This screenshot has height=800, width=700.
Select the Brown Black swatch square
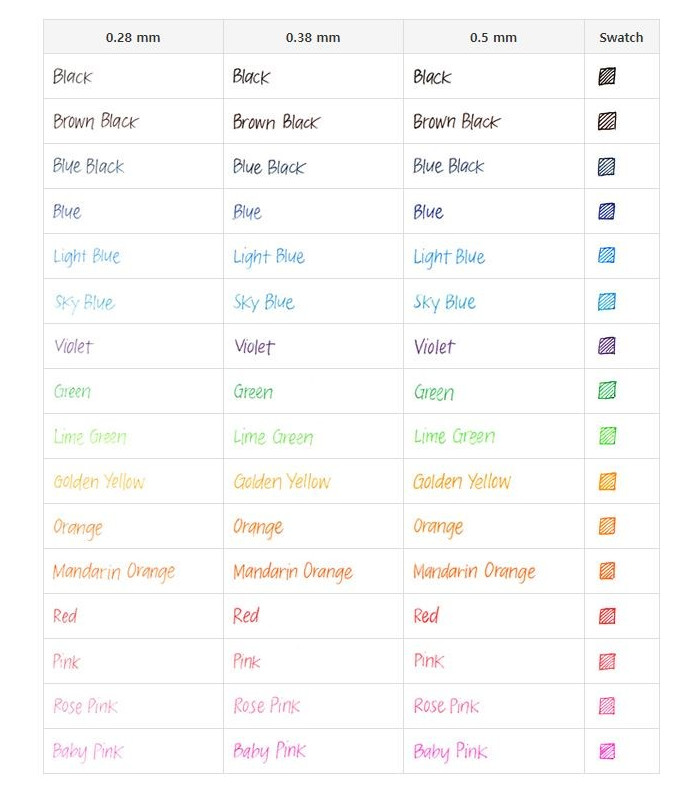pyautogui.click(x=607, y=121)
